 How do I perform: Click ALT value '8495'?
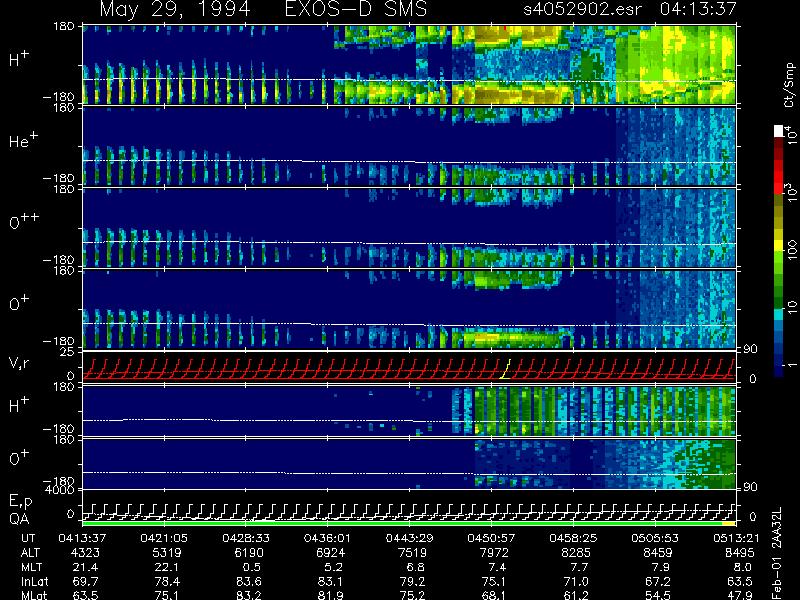coord(740,553)
